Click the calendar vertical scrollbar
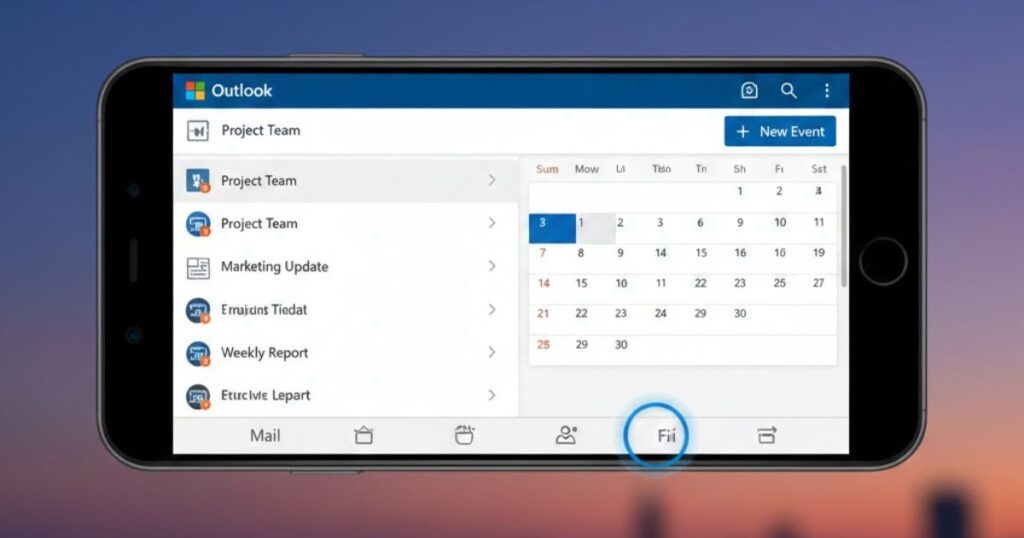The width and height of the screenshot is (1024, 538). (844, 226)
